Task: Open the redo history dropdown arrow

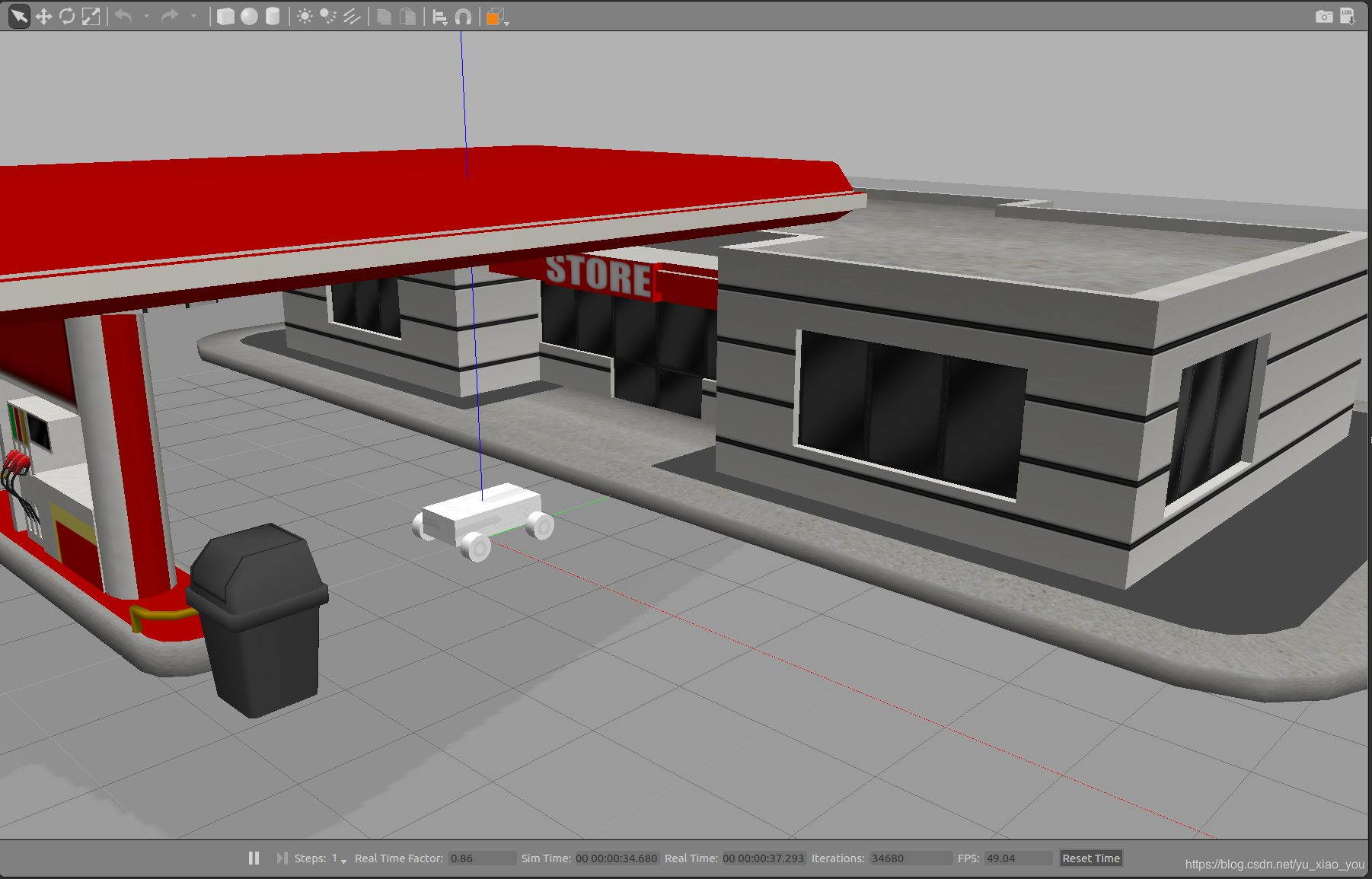Action: tap(194, 16)
